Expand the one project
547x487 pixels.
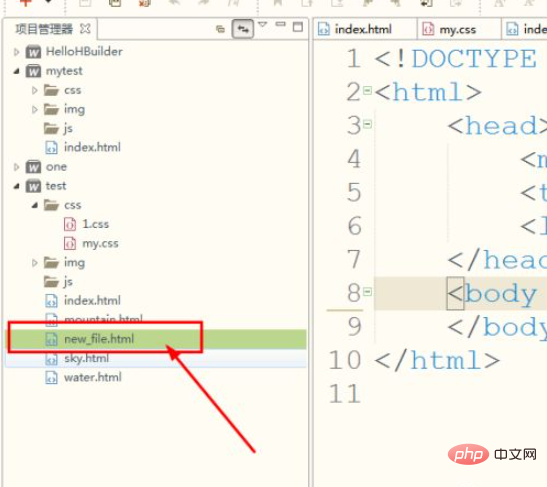coord(16,167)
